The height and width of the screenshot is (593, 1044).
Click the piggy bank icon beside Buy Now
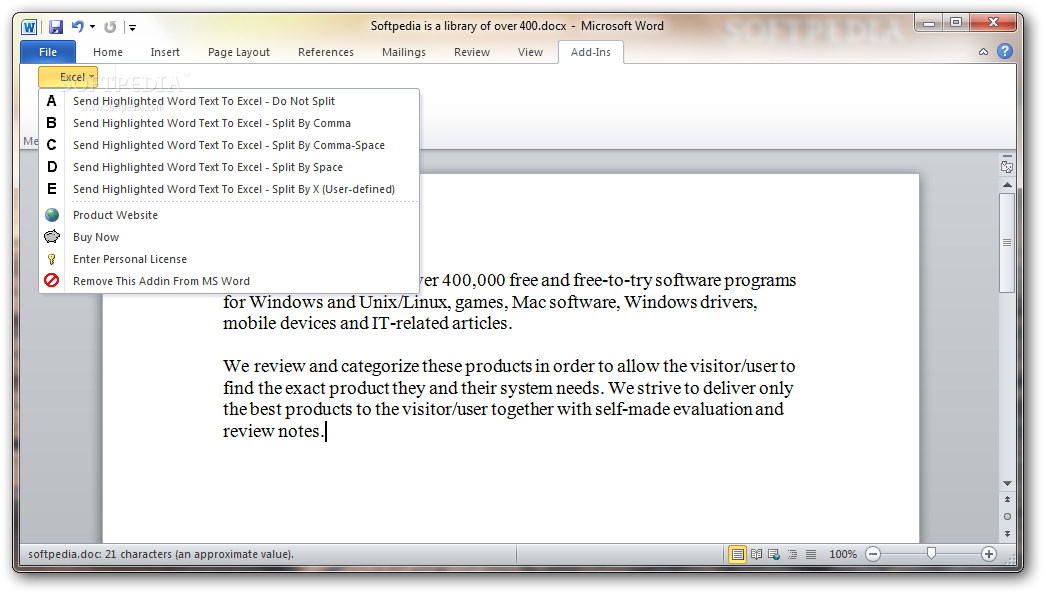click(52, 236)
